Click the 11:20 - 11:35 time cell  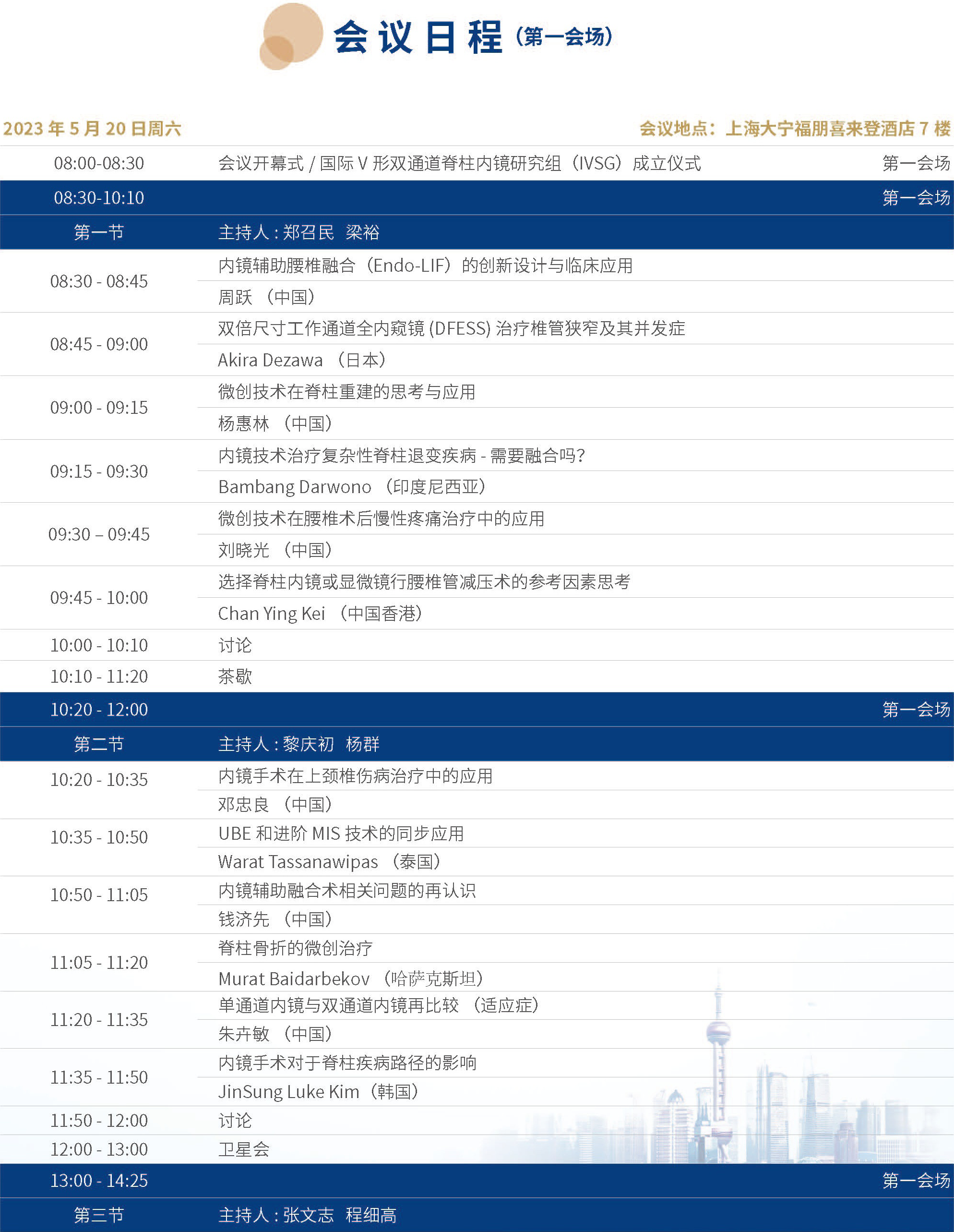click(99, 1019)
